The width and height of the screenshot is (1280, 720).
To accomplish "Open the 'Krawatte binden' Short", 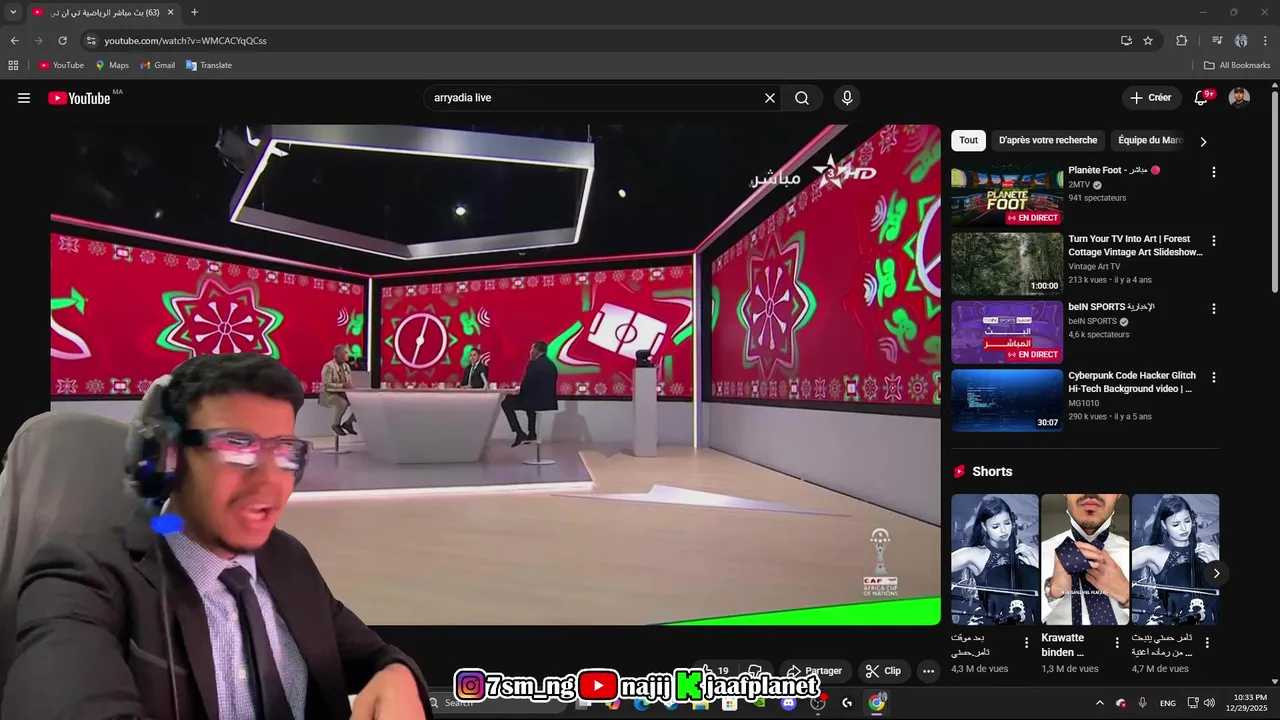I will pyautogui.click(x=1085, y=560).
